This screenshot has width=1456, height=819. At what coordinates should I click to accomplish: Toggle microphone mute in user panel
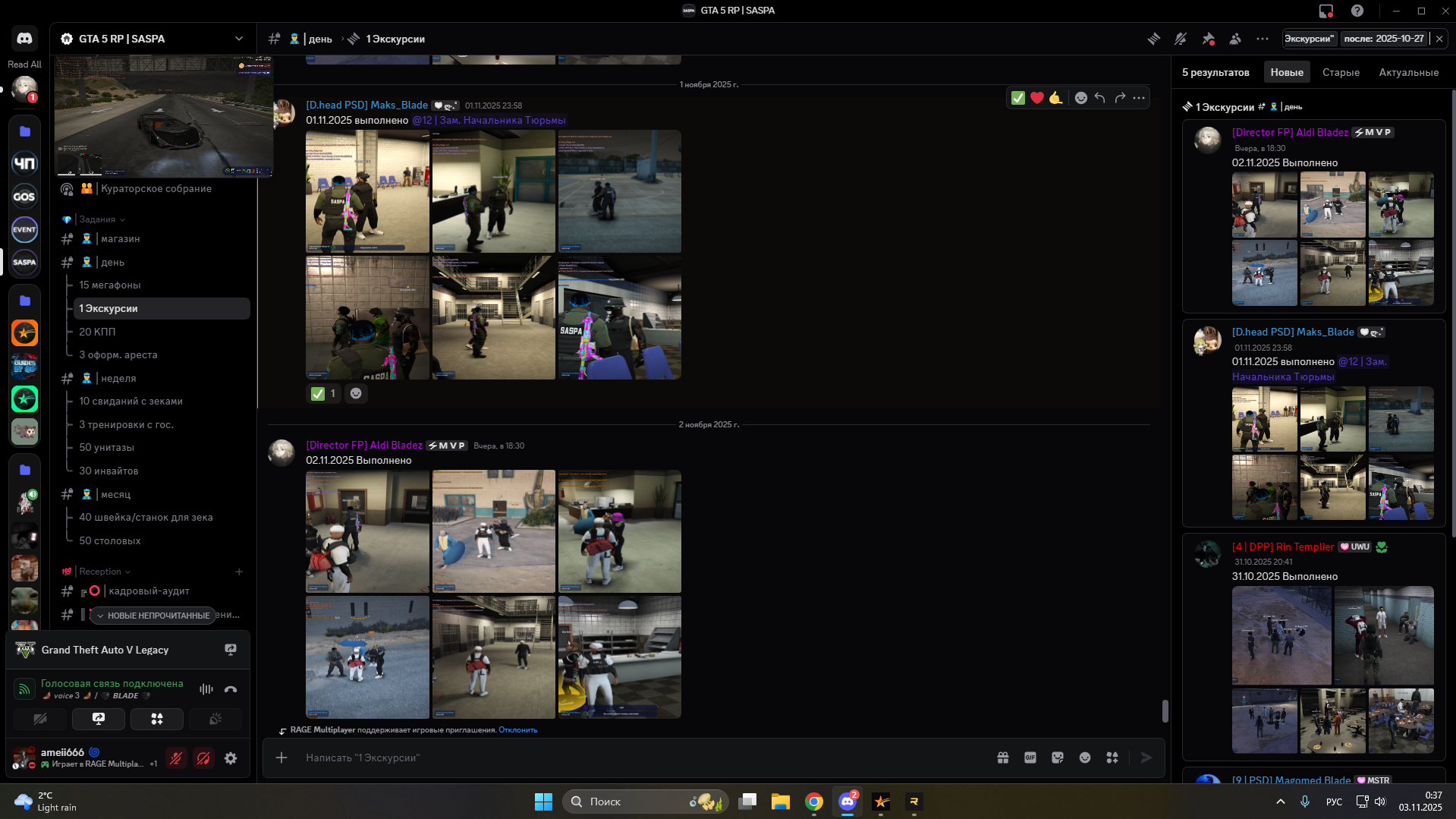pos(176,758)
